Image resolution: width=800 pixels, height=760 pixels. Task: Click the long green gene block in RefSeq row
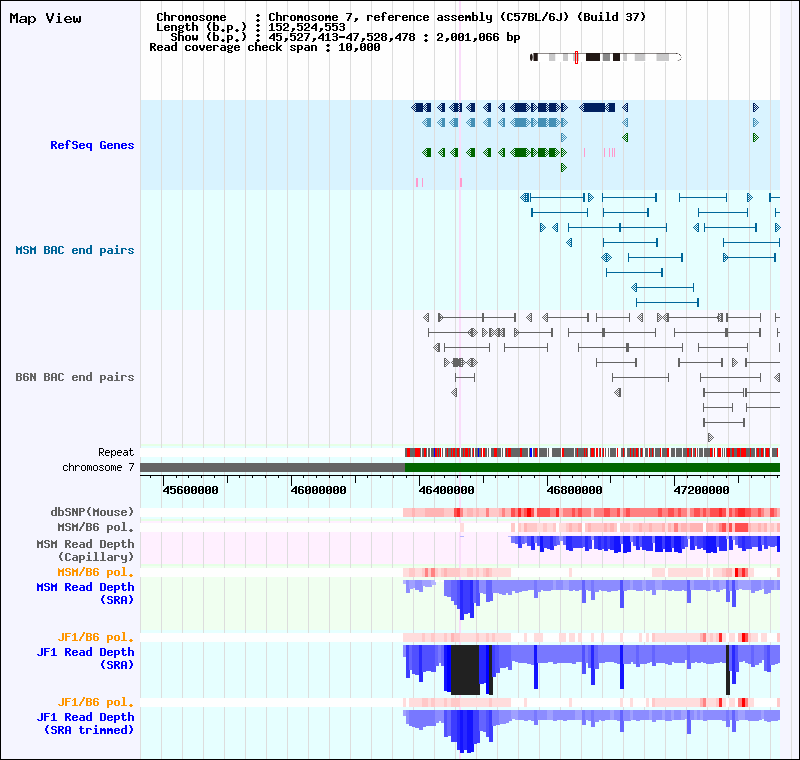tap(520, 153)
